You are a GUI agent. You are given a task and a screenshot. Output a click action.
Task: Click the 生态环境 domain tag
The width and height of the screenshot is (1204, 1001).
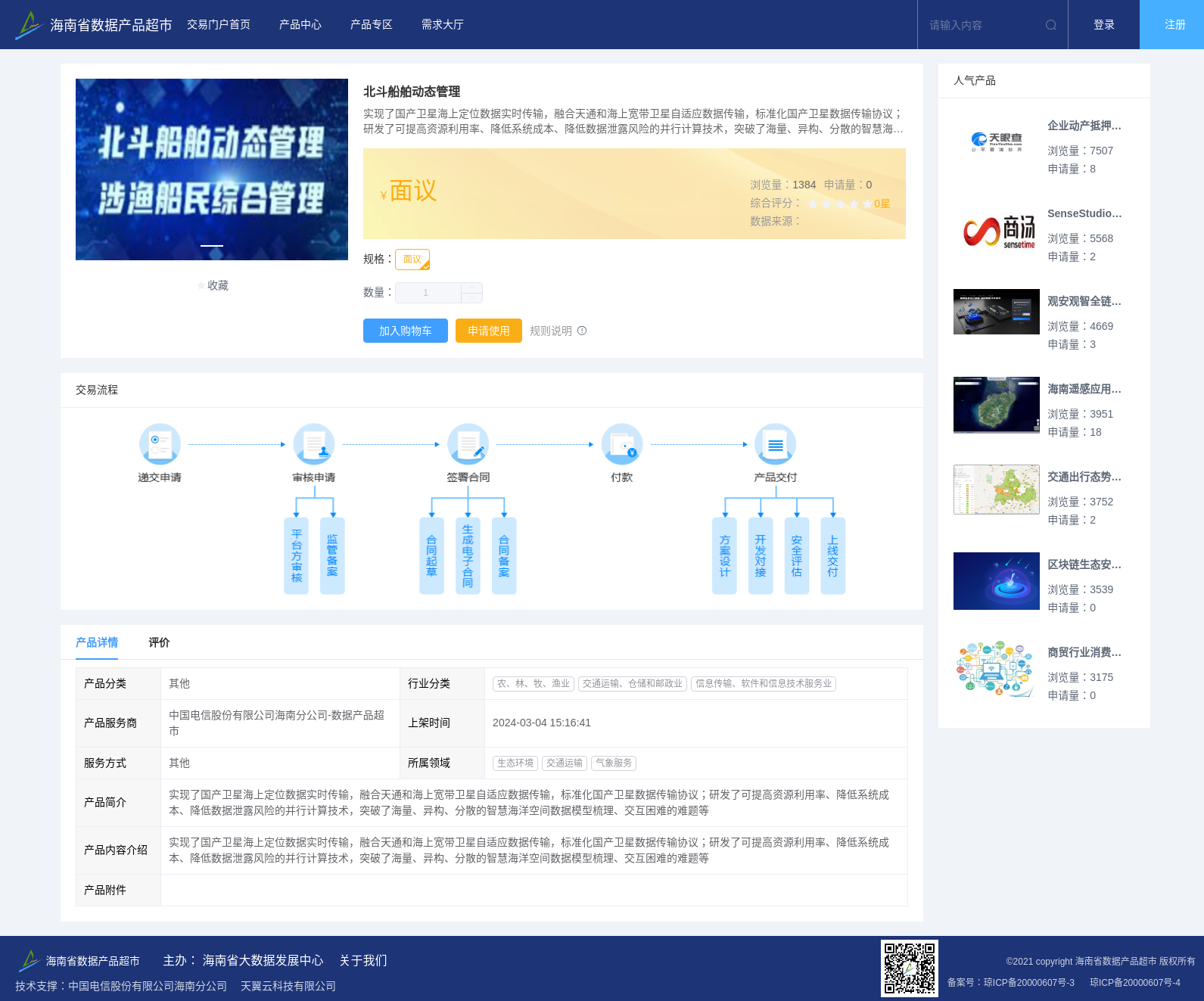pyautogui.click(x=515, y=763)
